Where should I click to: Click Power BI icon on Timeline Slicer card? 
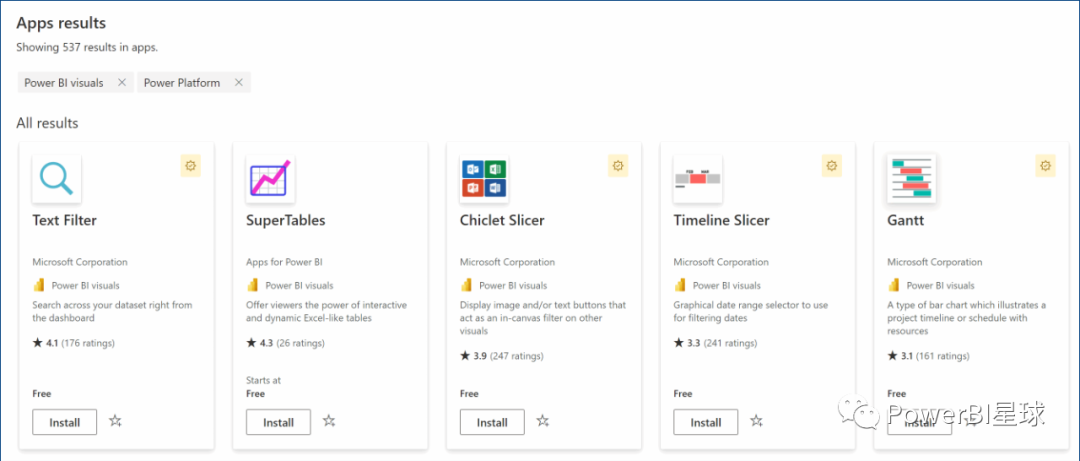(680, 285)
